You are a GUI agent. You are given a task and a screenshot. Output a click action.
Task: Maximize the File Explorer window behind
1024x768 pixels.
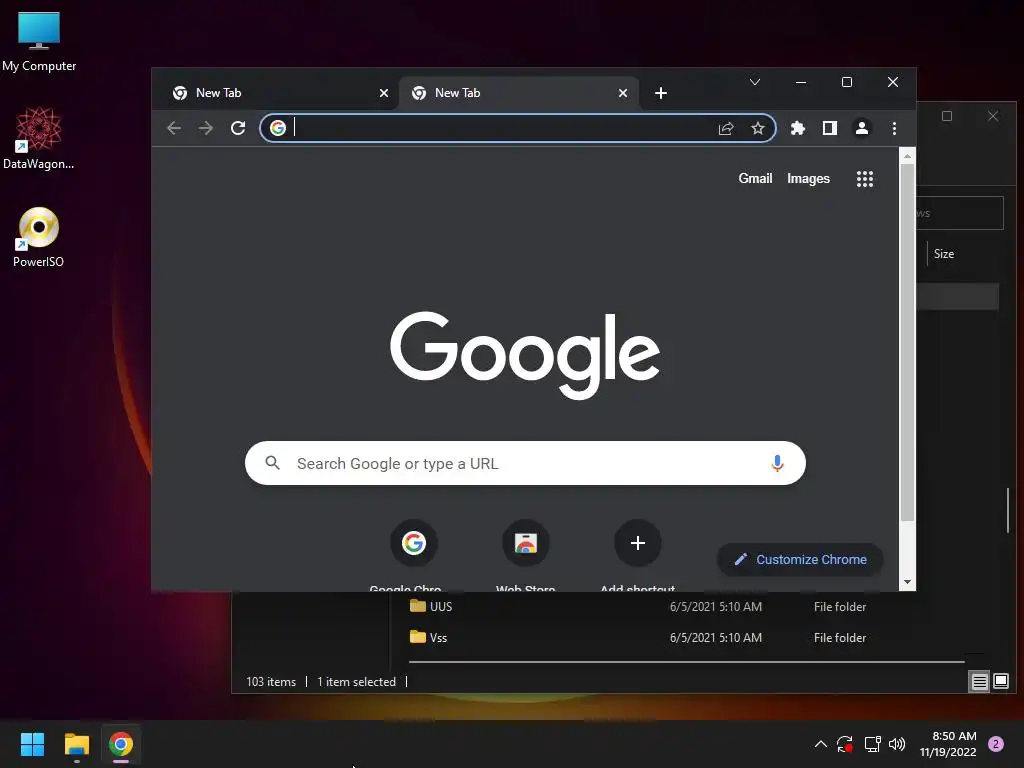coord(947,116)
